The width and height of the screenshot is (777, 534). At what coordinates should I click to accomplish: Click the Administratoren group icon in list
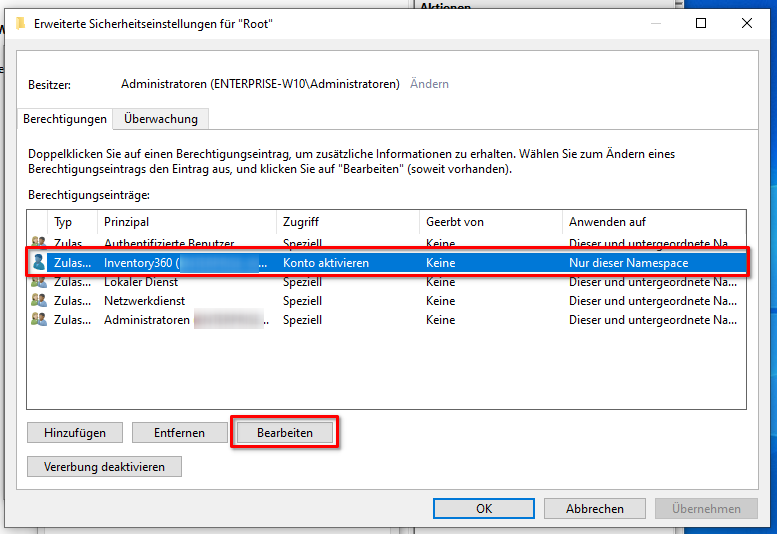(39, 319)
